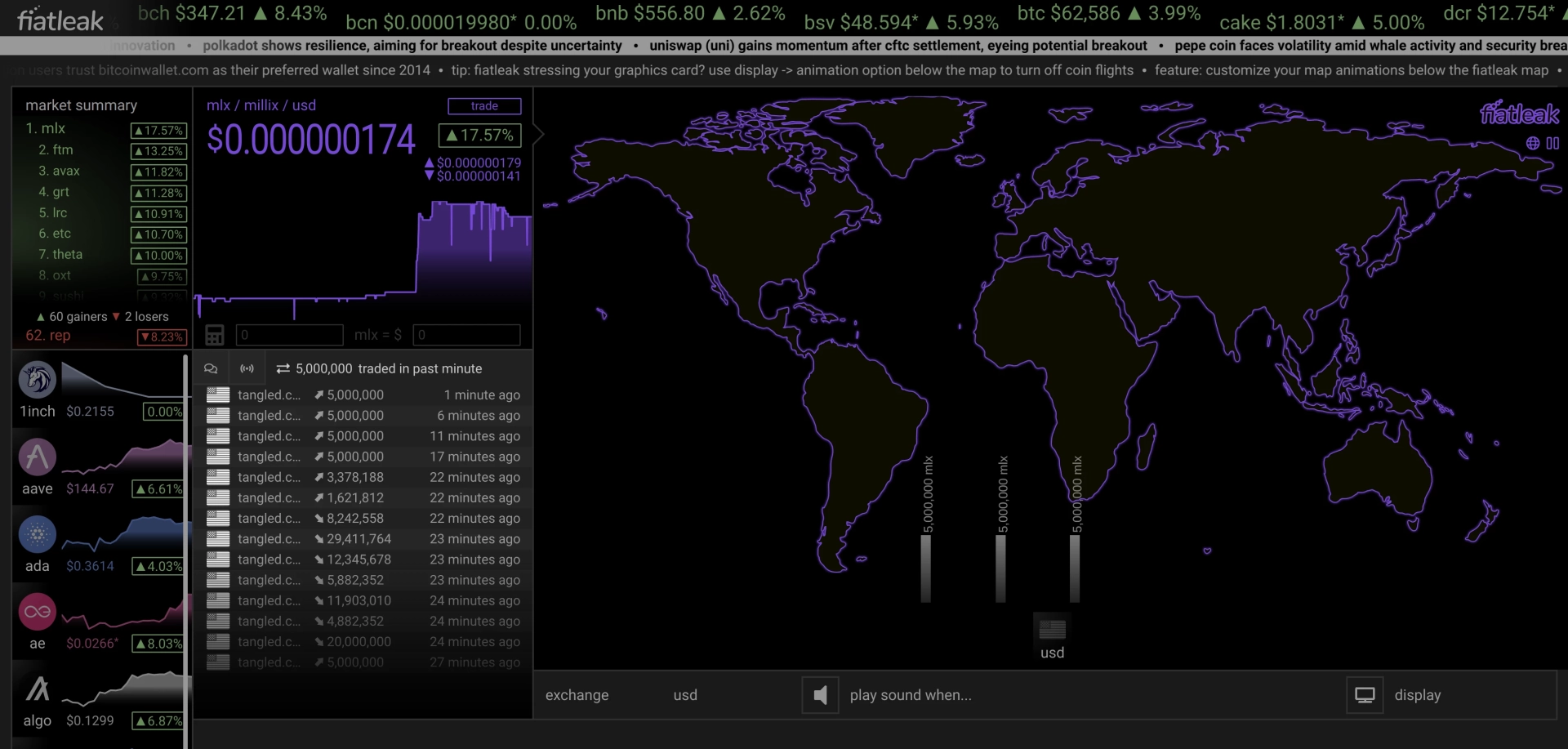Open the usd currency selector
Screen dimensions: 1568x749
[x=685, y=695]
